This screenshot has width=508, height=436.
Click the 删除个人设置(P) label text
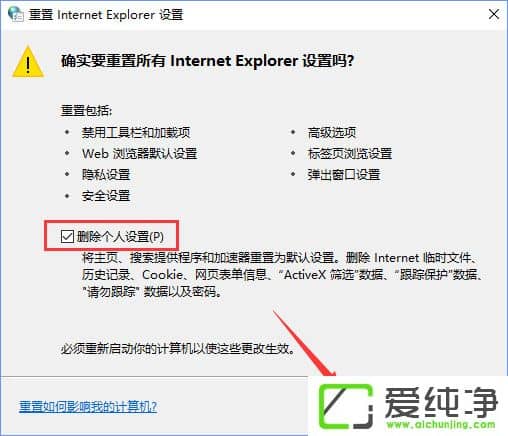click(x=120, y=237)
